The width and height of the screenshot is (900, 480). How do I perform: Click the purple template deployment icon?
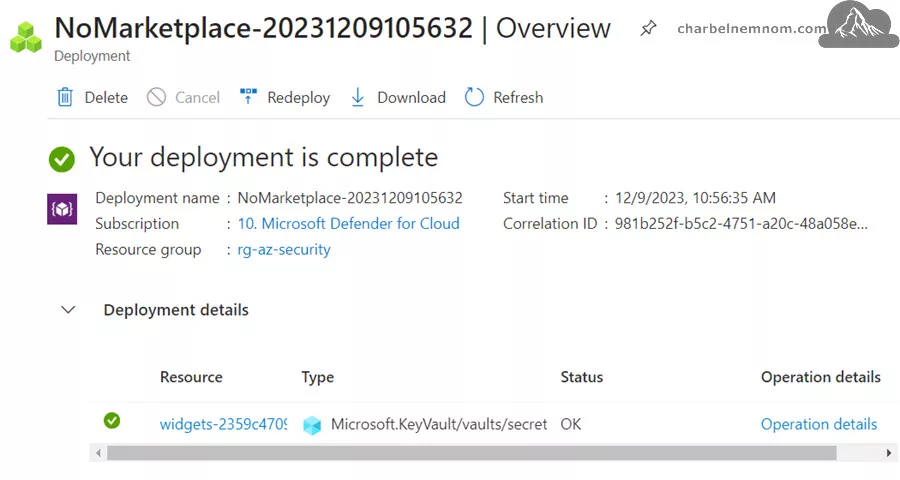62,209
